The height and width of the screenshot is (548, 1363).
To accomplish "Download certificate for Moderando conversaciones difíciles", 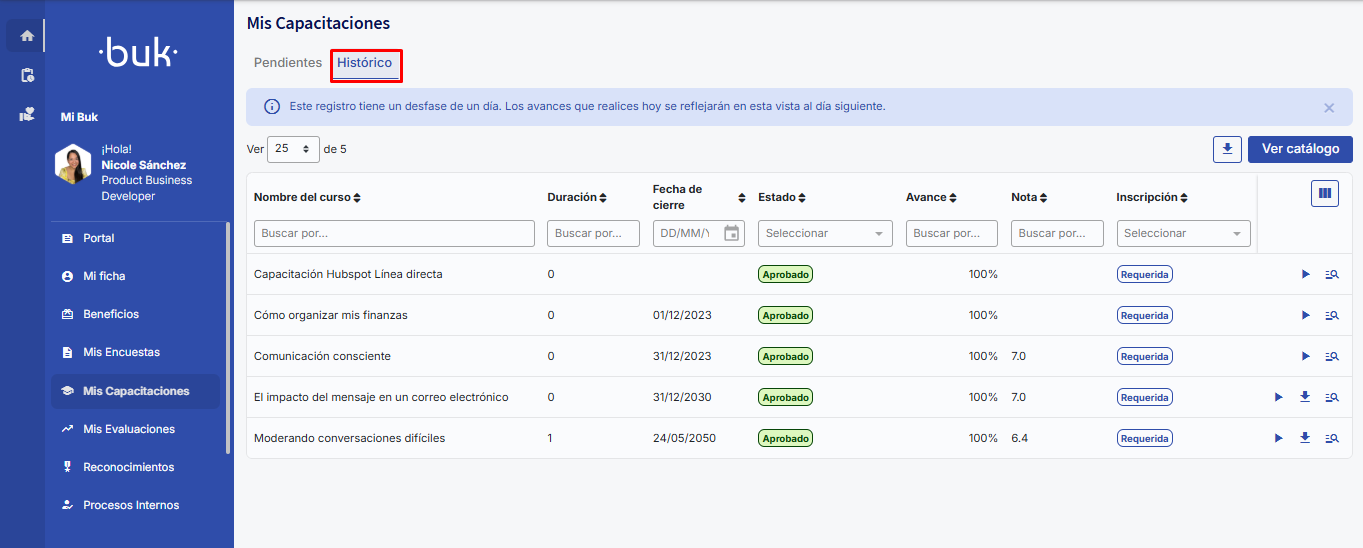I will 1305,438.
